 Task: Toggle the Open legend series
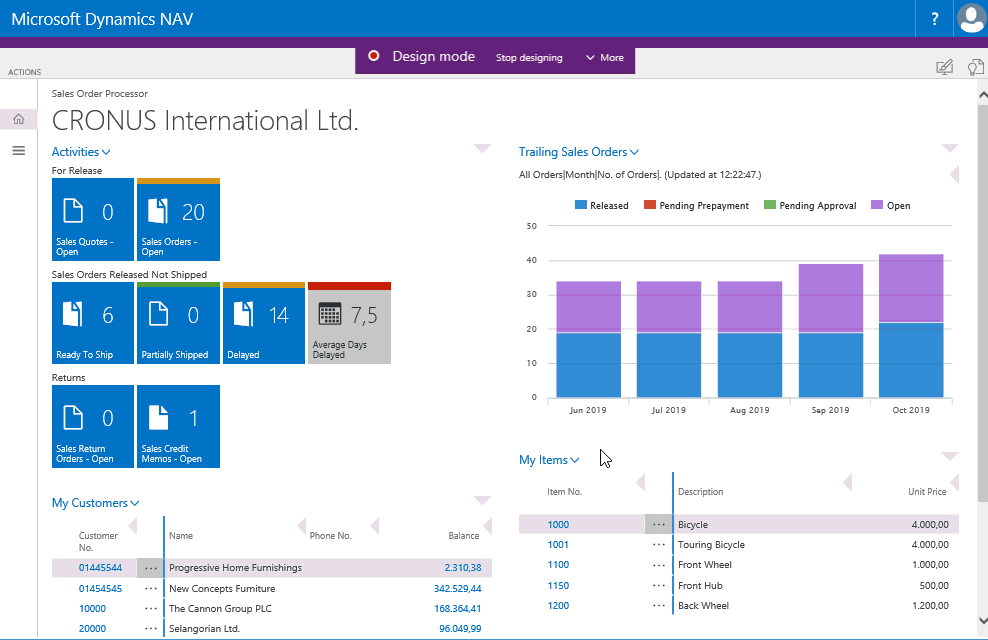click(890, 205)
